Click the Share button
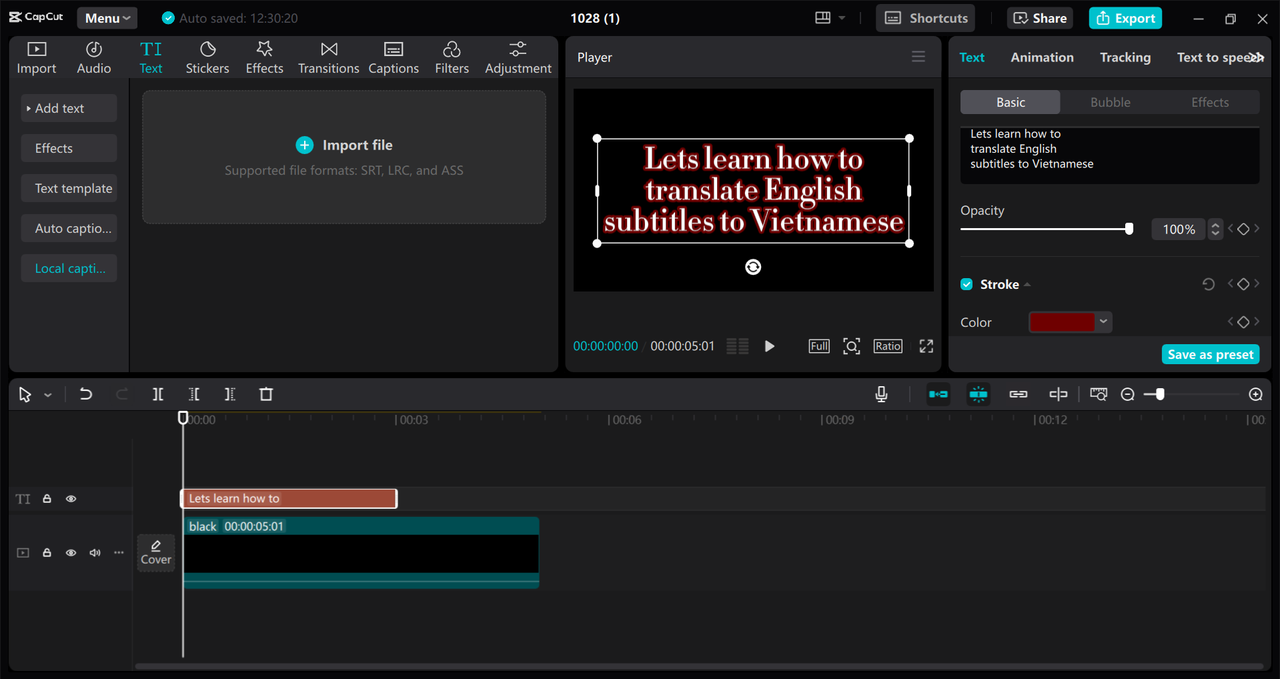This screenshot has height=679, width=1280. [x=1039, y=18]
